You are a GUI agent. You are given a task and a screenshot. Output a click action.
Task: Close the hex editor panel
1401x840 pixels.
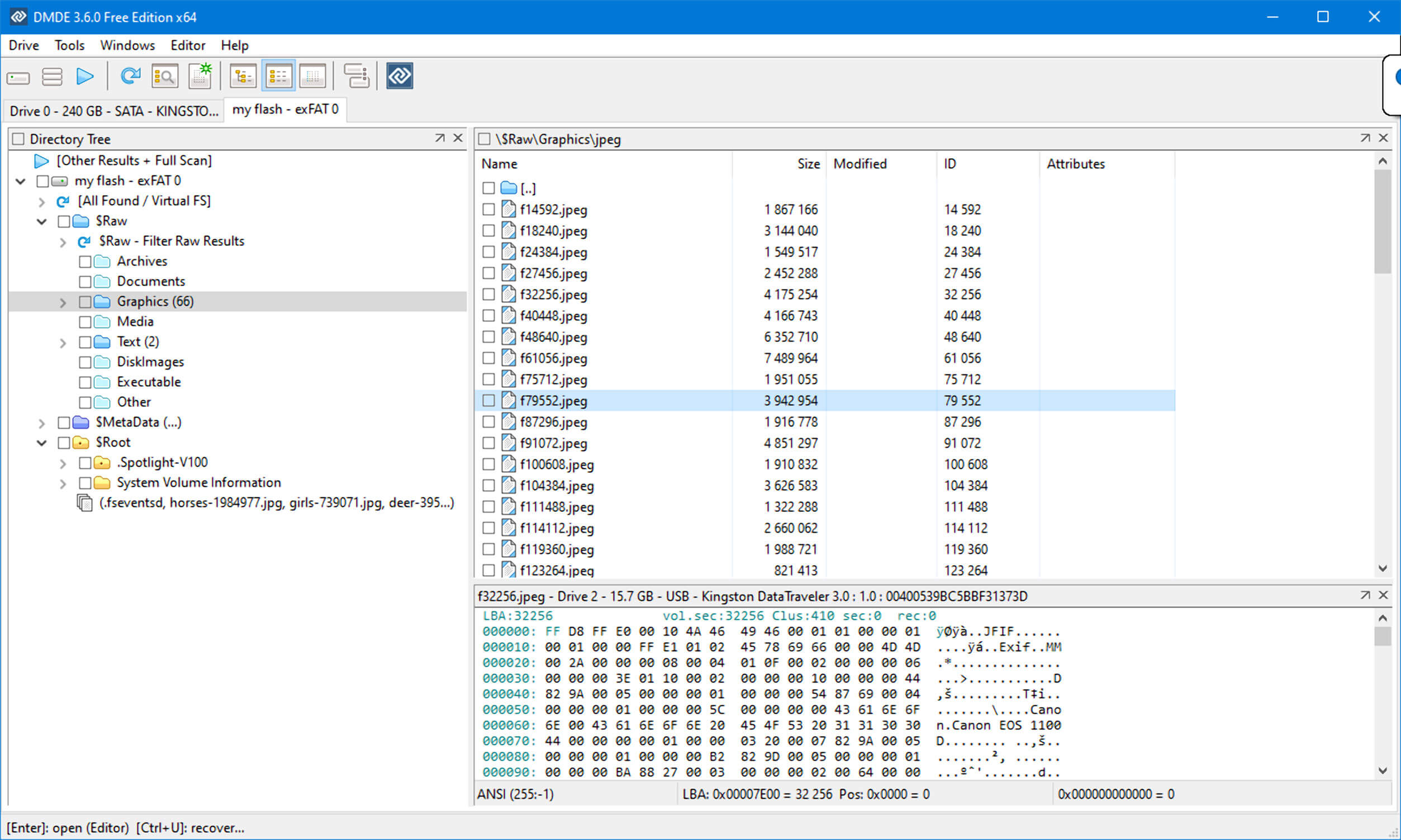1383,595
